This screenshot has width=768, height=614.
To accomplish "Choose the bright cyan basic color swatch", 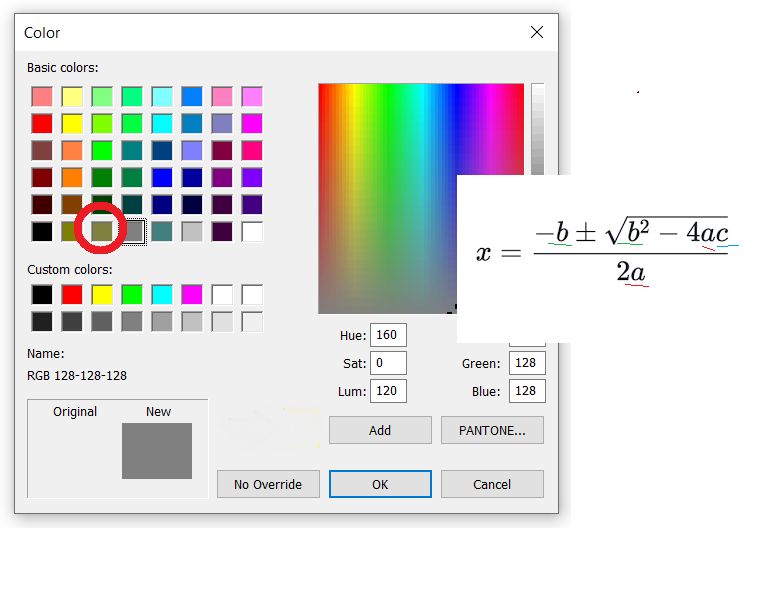I will click(162, 123).
